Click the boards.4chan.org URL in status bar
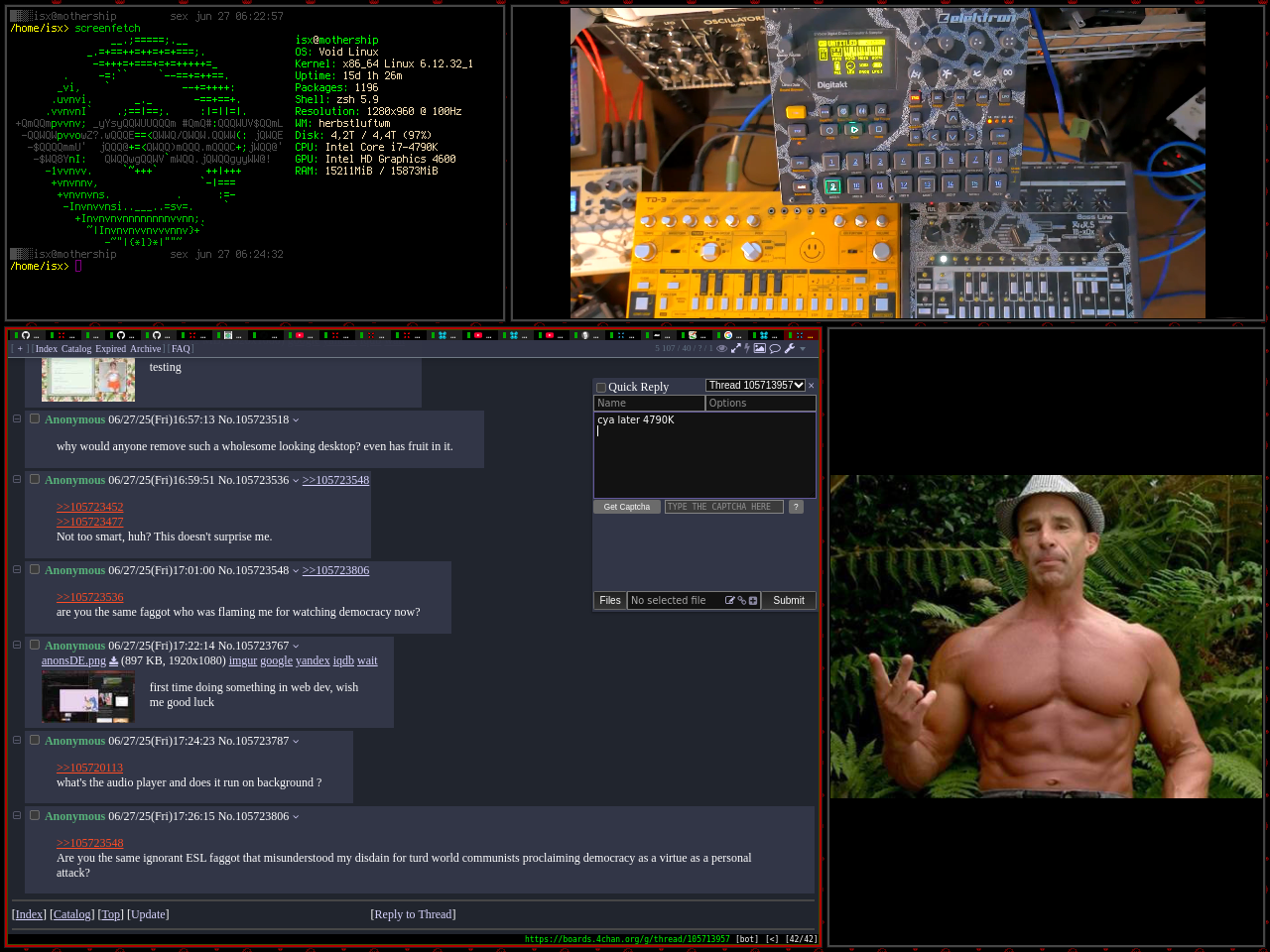This screenshot has height=952, width=1270. 627,939
